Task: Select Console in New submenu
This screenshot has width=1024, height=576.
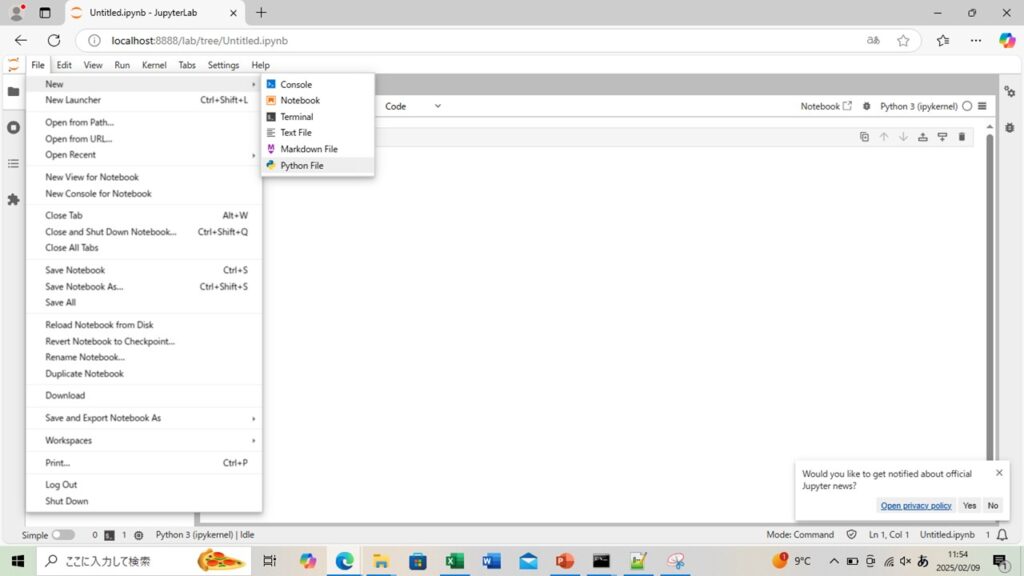Action: (x=318, y=84)
